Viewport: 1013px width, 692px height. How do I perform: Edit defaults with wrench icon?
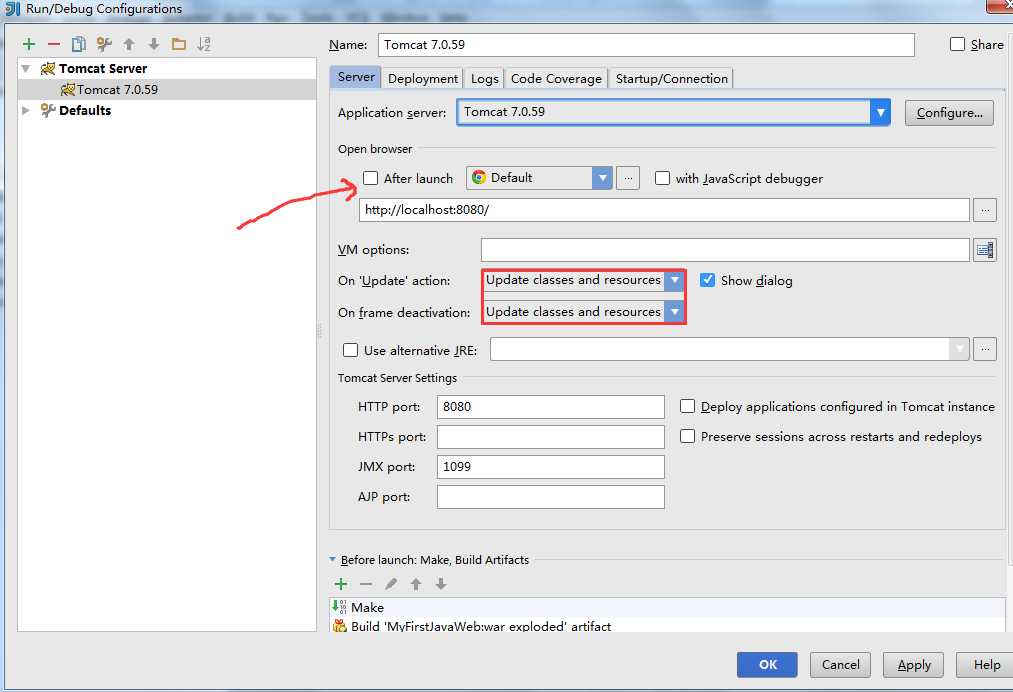tap(104, 44)
